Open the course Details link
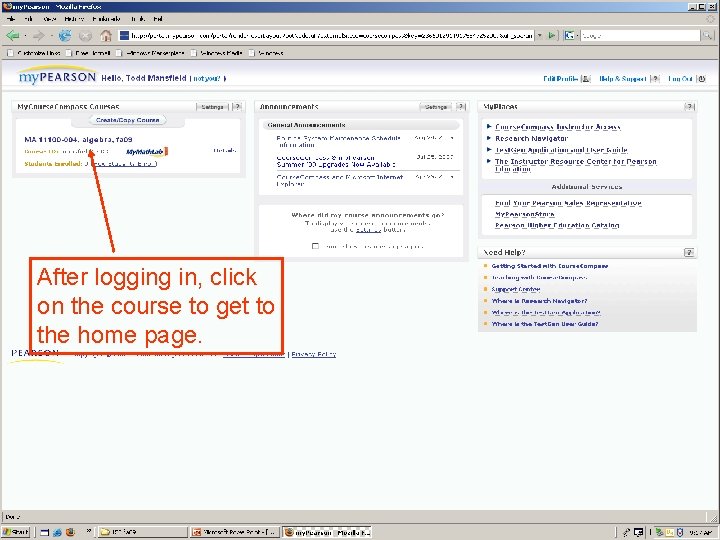The width and height of the screenshot is (720, 540). [x=225, y=150]
